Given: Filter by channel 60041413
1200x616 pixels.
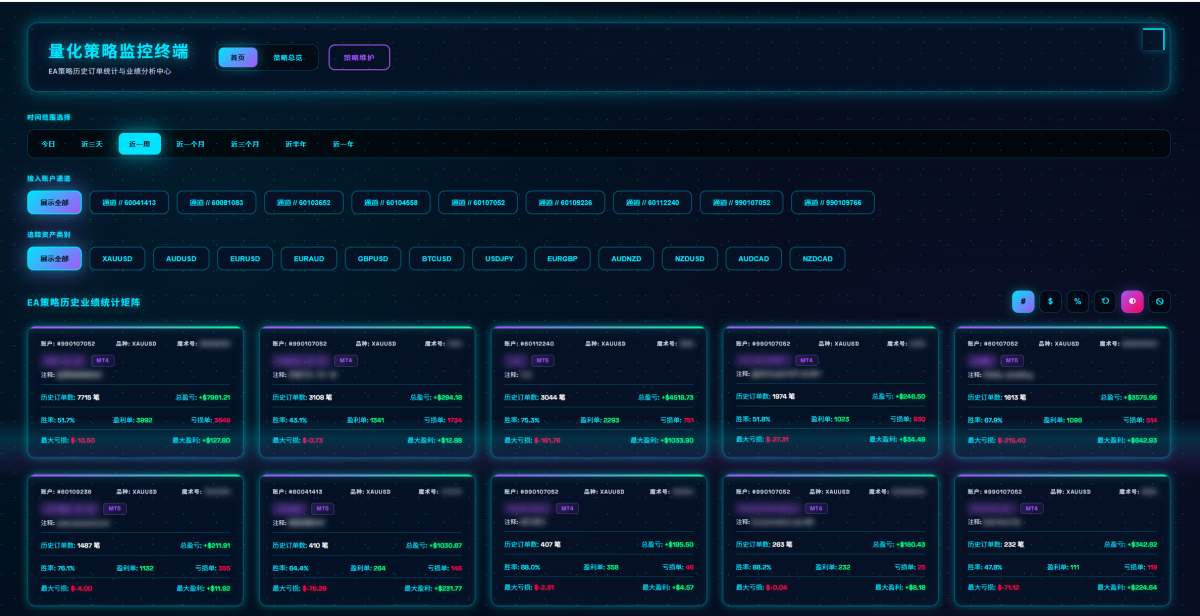Looking at the screenshot, I should [x=129, y=202].
